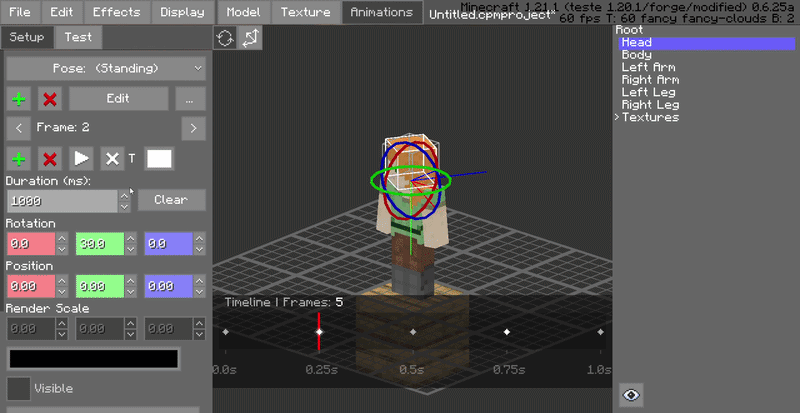Add a new frame with green plus

click(x=19, y=159)
